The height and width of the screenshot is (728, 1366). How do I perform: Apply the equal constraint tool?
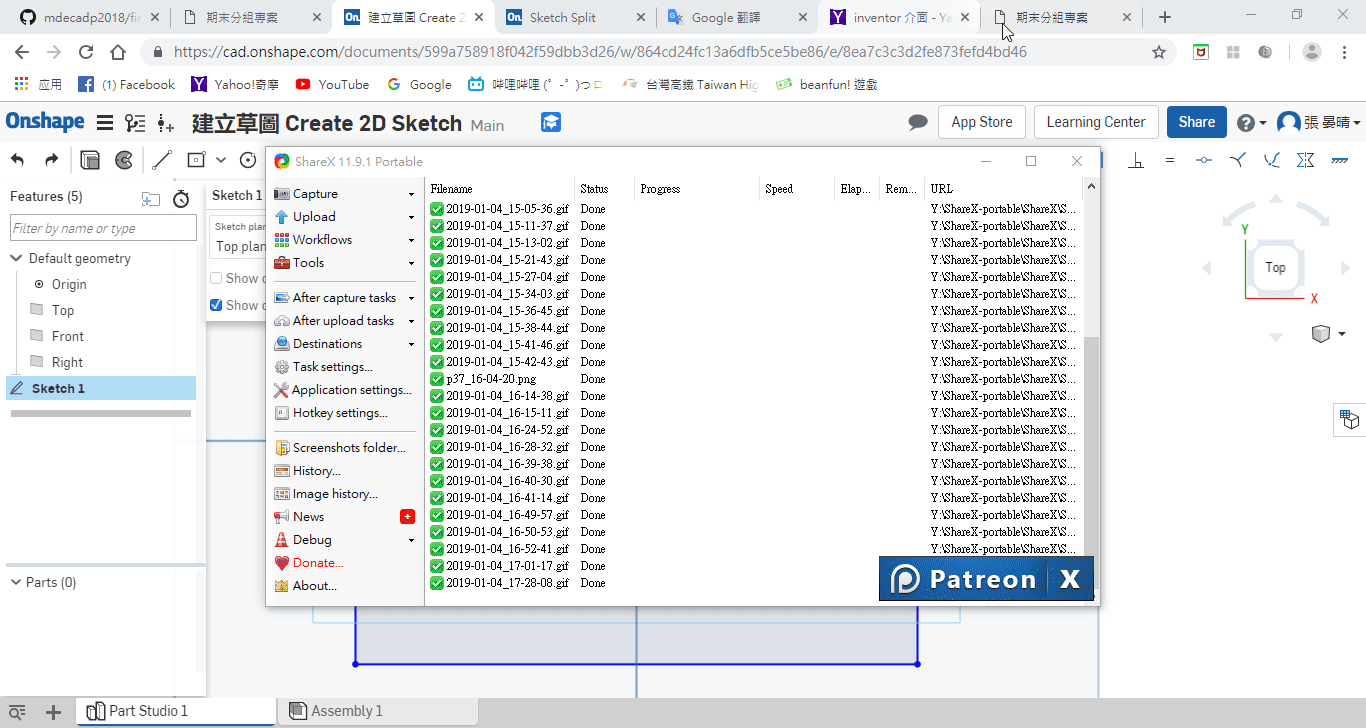coord(1169,159)
